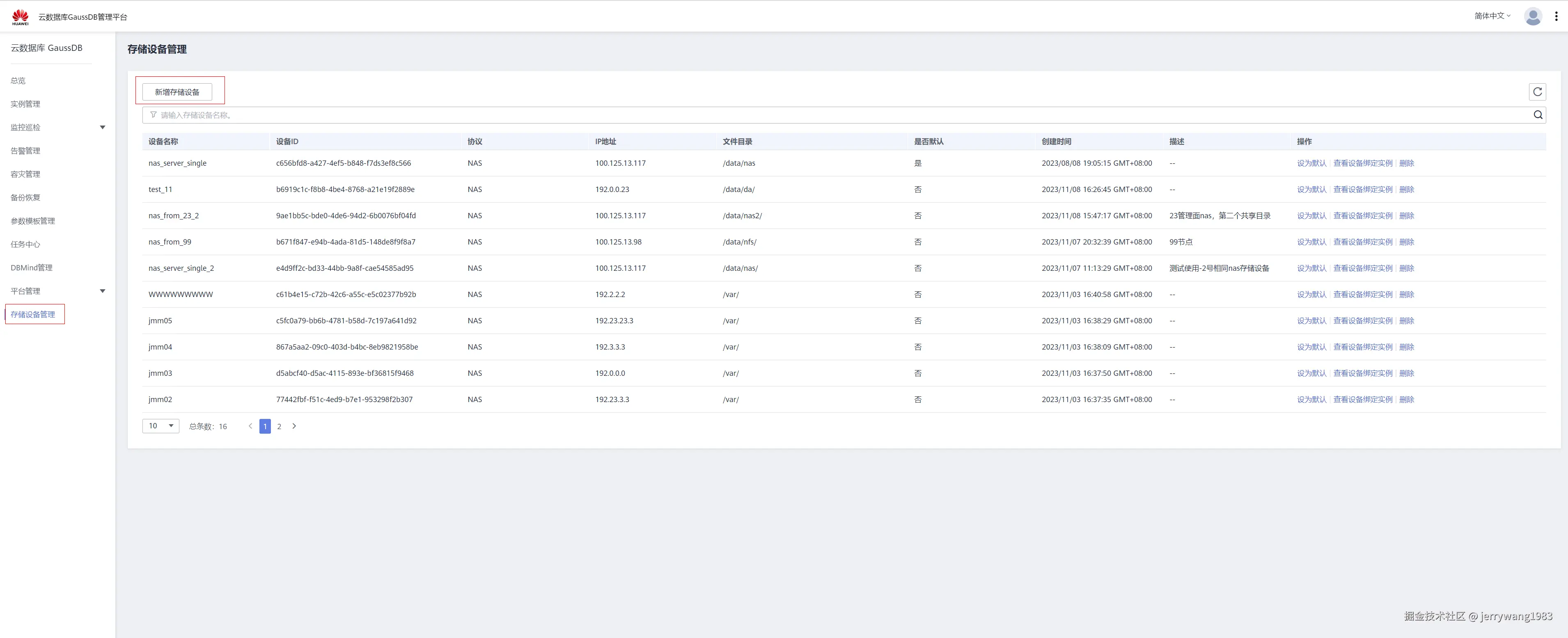Click the refresh icon above the table
The height and width of the screenshot is (638, 1568).
click(1537, 92)
